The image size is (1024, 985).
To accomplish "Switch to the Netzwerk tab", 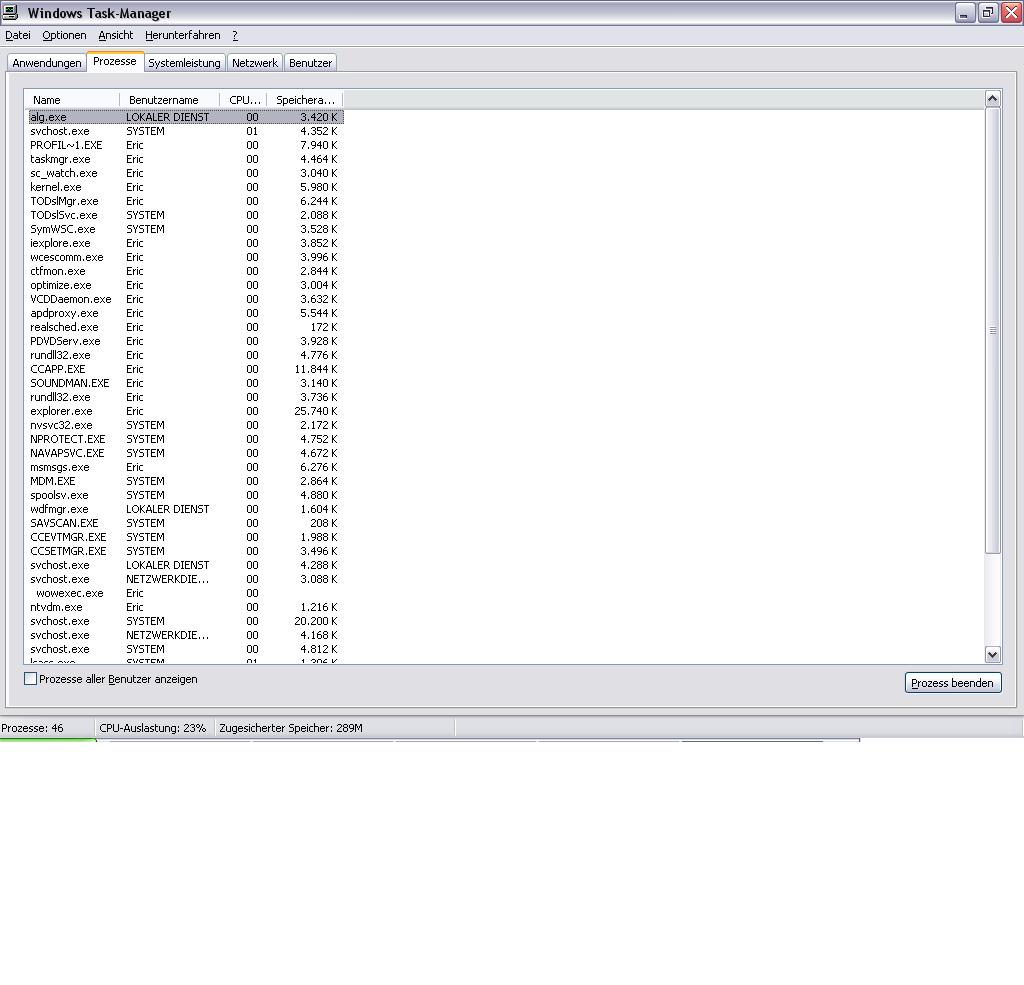I will (255, 63).
